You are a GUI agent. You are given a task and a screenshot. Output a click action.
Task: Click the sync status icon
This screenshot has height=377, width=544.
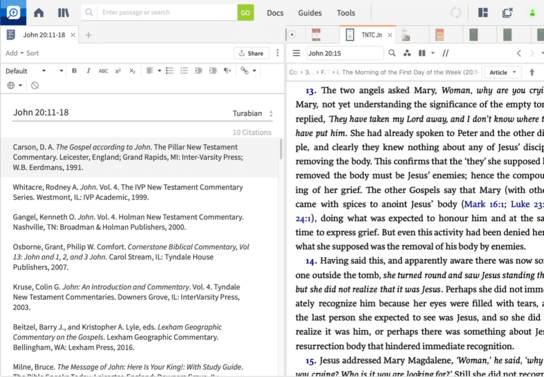(x=456, y=13)
